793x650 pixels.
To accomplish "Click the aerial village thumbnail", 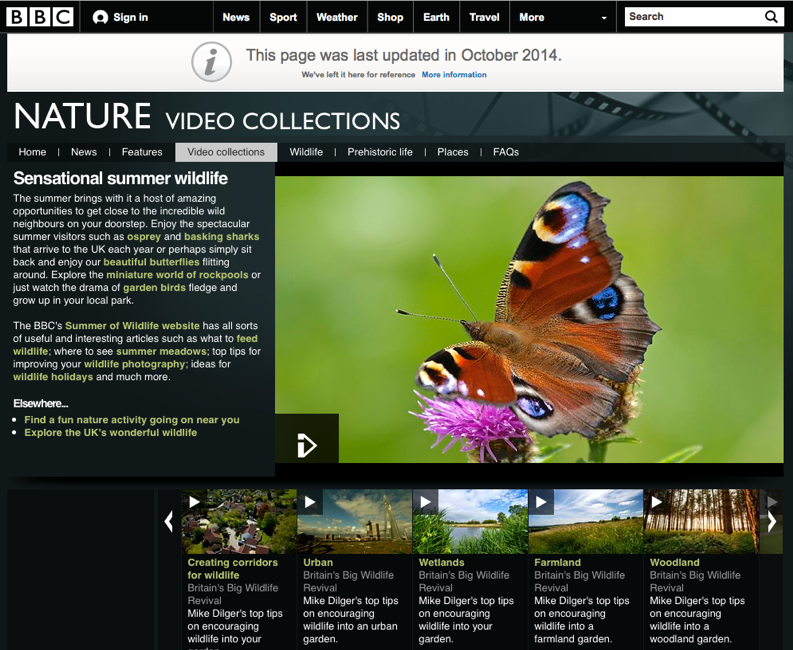I will (x=239, y=522).
